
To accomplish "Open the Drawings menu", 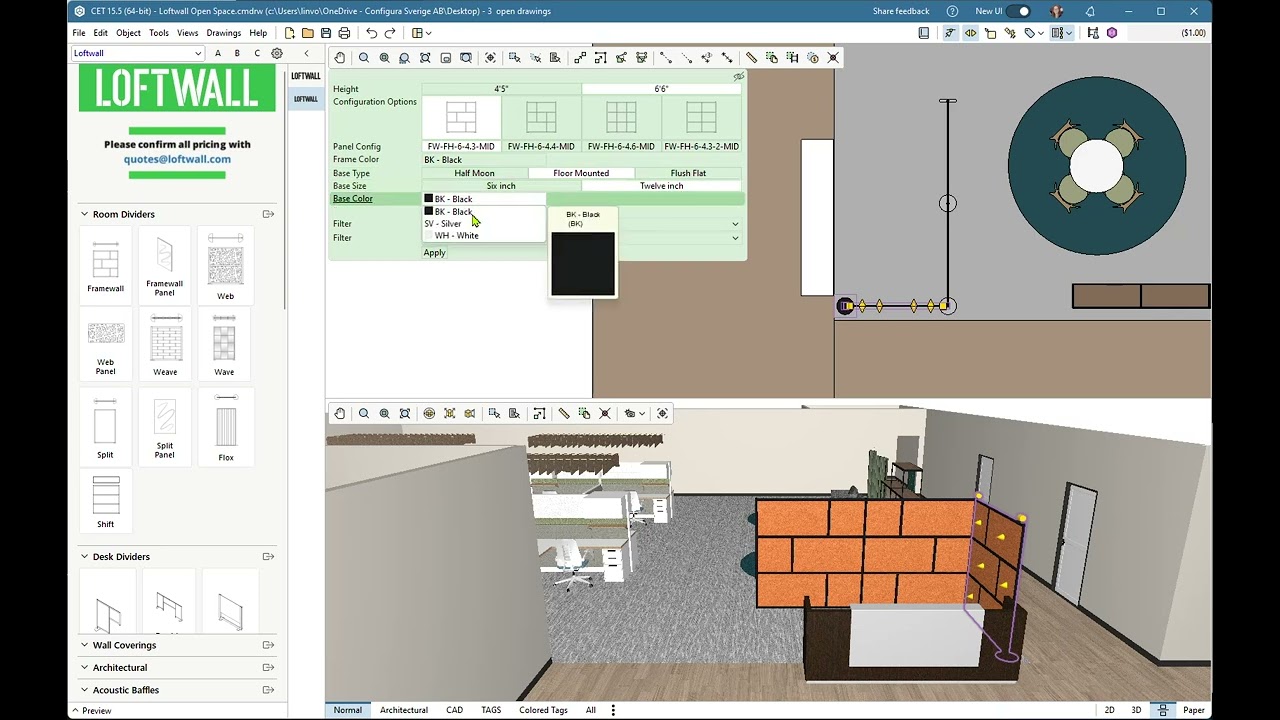I will pos(224,33).
